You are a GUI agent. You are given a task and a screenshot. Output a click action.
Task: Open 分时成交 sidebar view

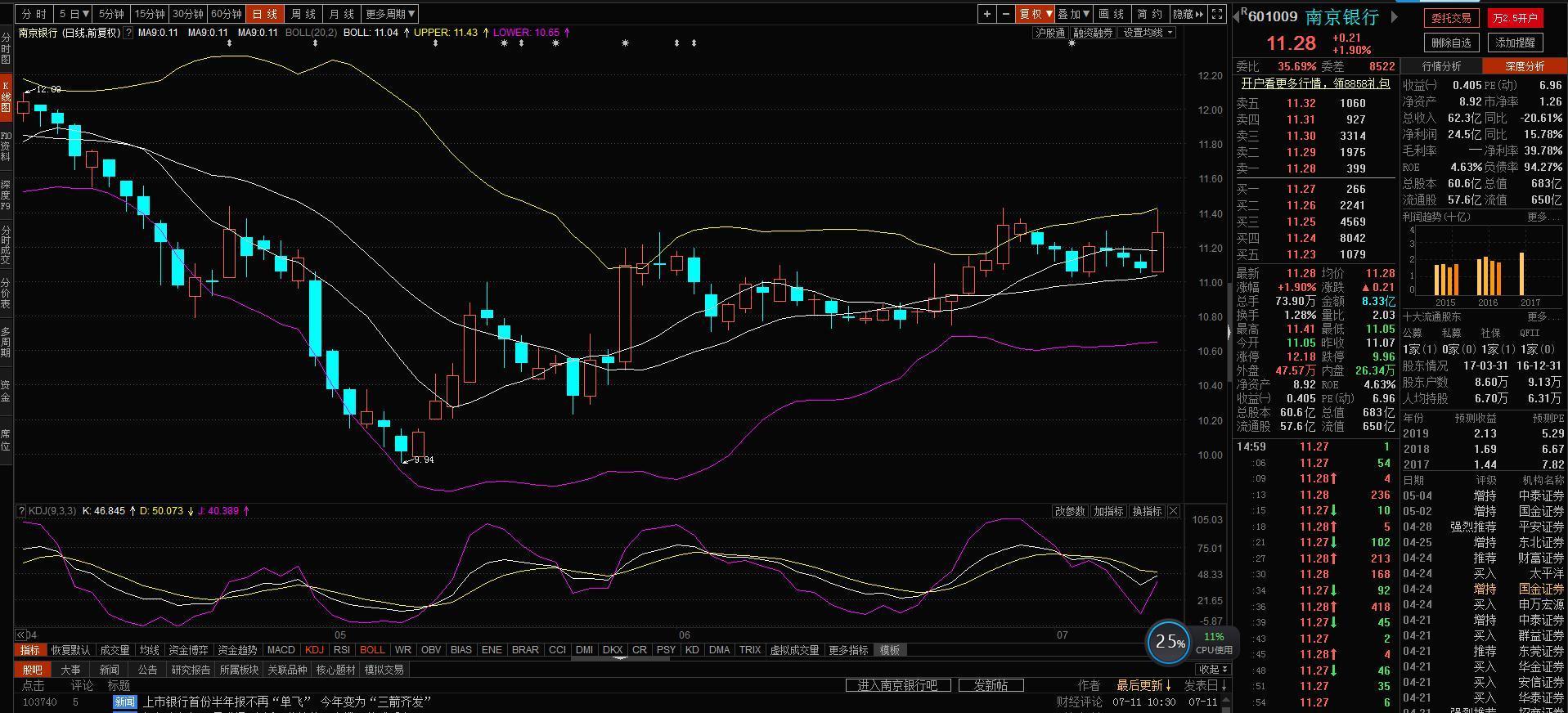(6, 245)
